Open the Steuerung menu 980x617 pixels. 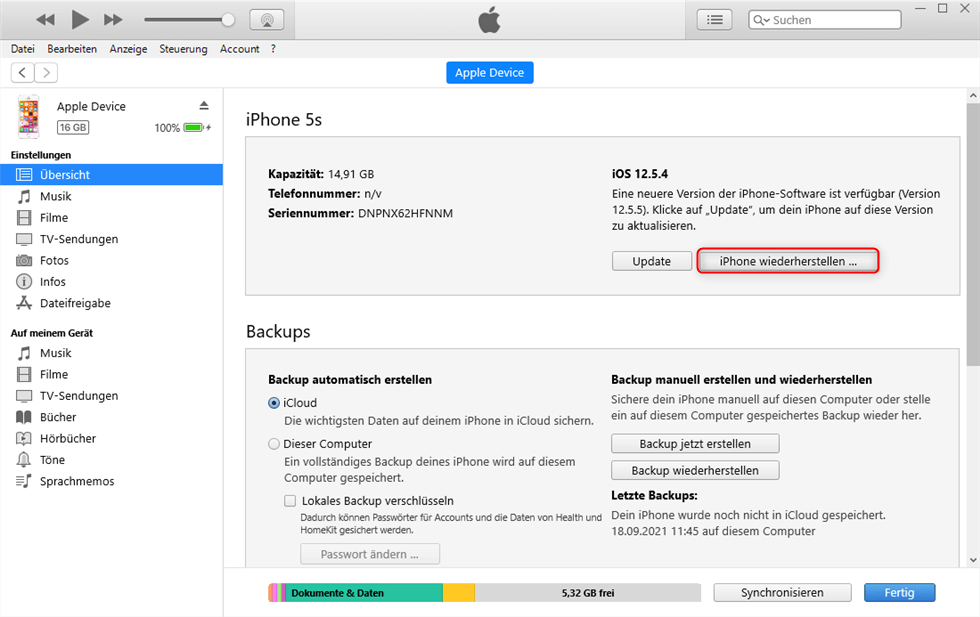[183, 49]
